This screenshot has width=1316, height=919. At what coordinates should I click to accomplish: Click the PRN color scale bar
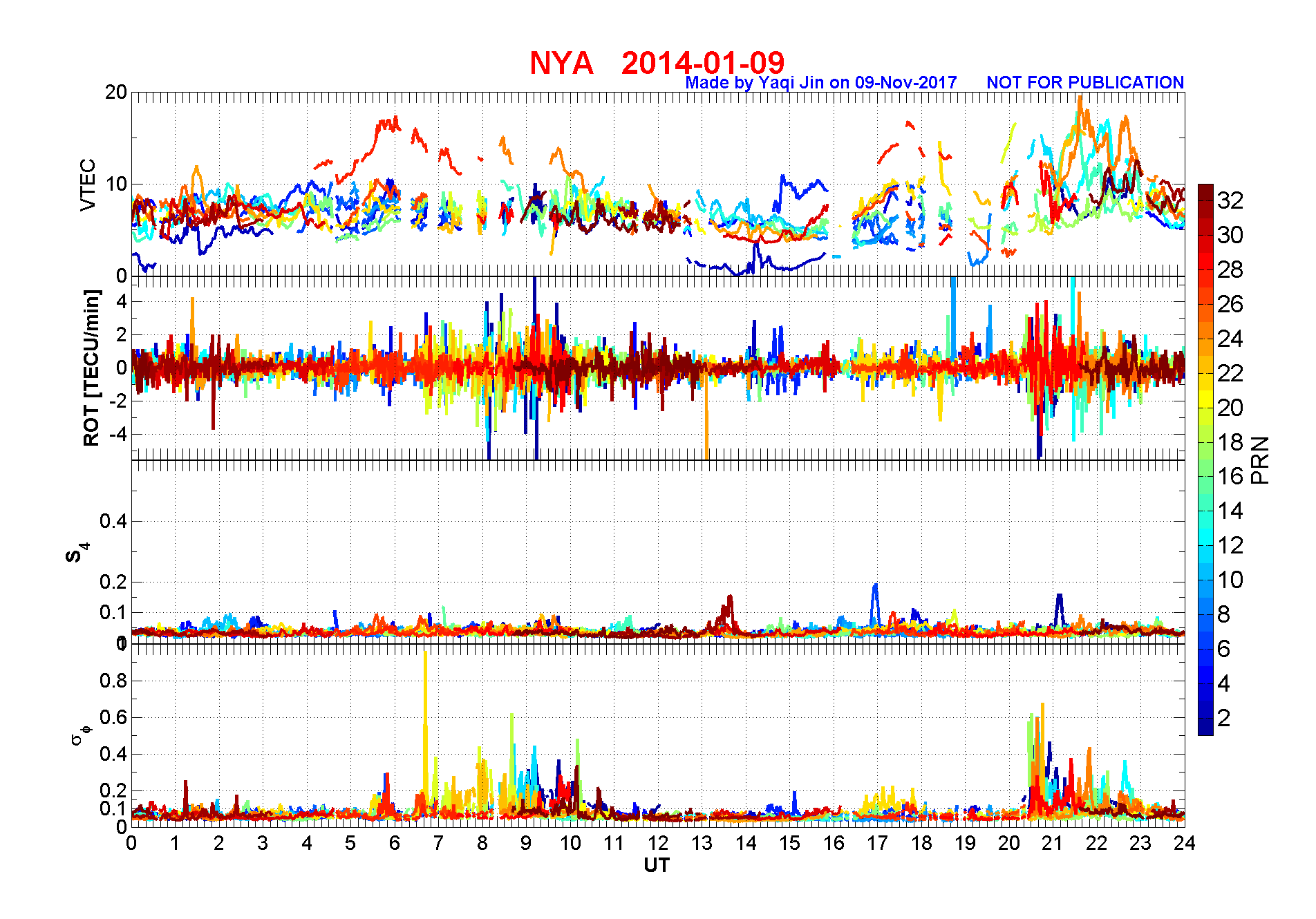coord(1205,459)
